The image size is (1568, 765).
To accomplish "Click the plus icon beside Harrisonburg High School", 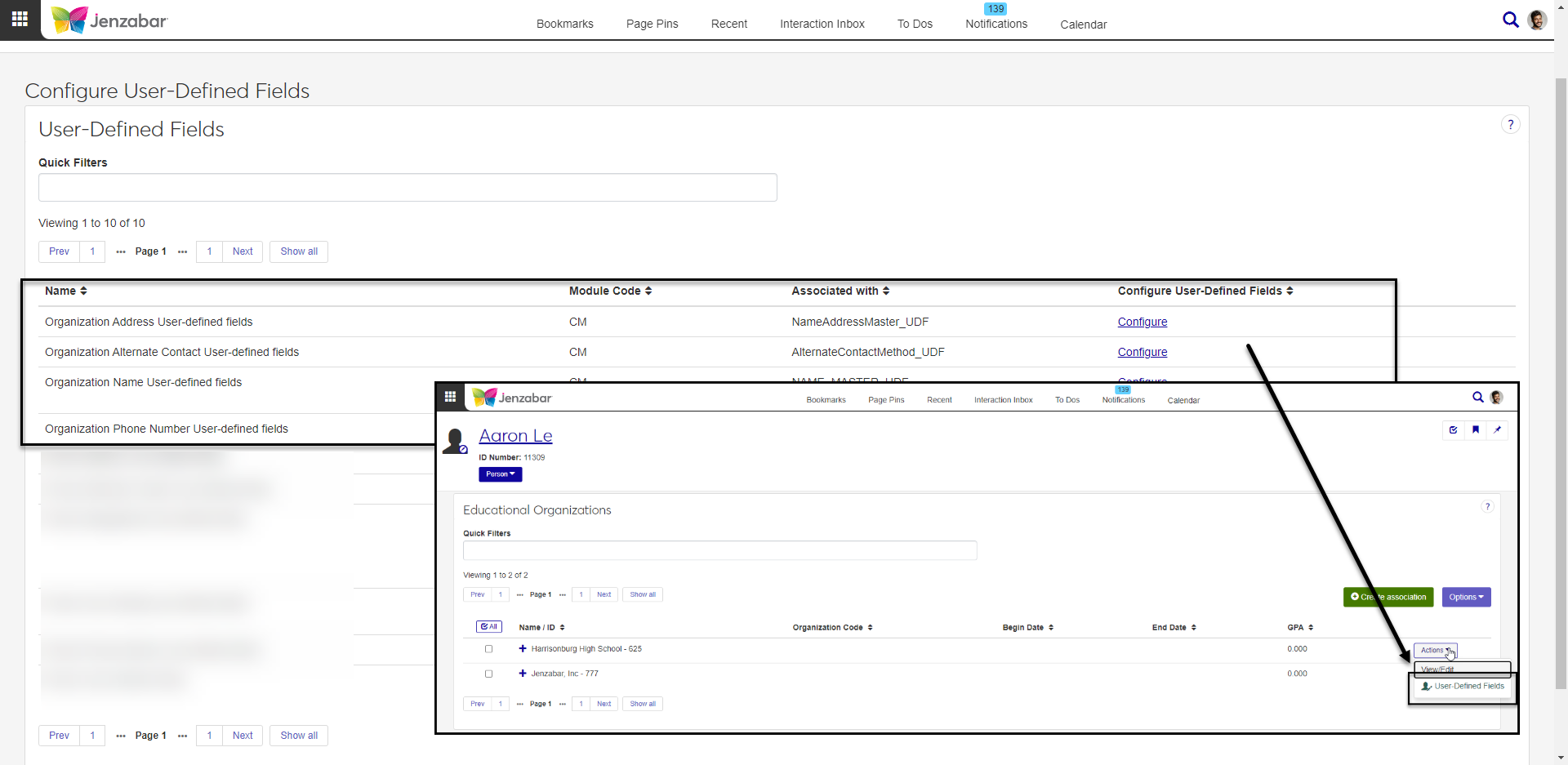I will pos(523,649).
